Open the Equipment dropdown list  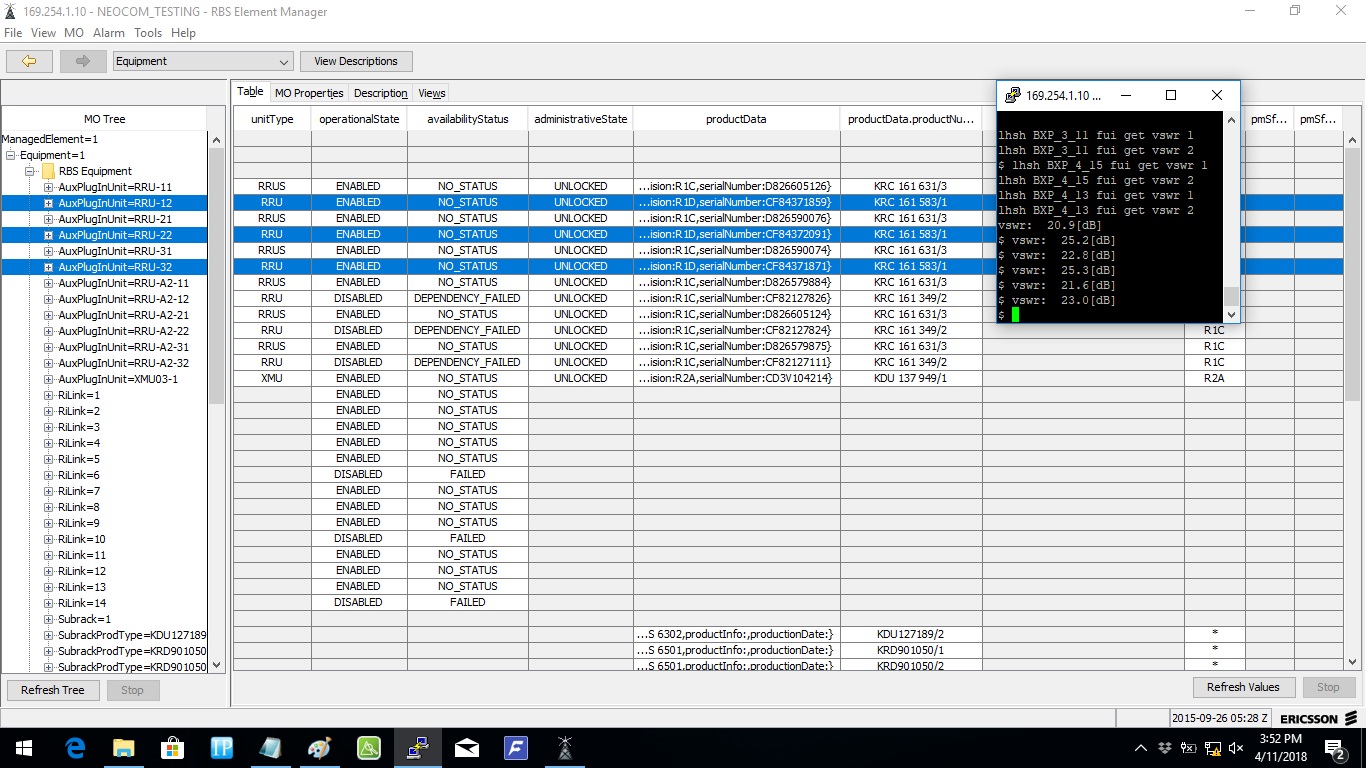click(204, 61)
